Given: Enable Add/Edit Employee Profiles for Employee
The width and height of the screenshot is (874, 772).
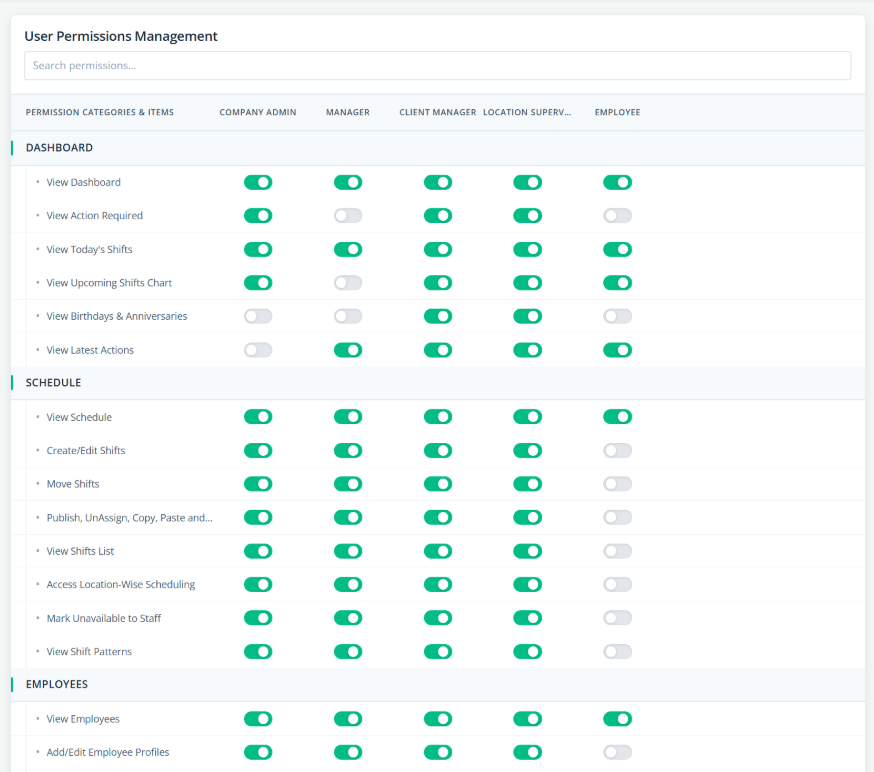Looking at the screenshot, I should tap(617, 752).
